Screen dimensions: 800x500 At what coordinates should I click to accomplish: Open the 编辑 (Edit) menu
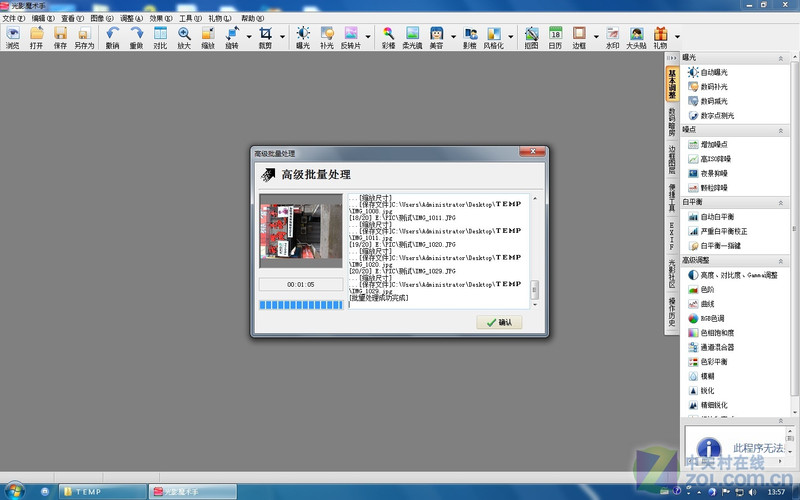[43, 18]
